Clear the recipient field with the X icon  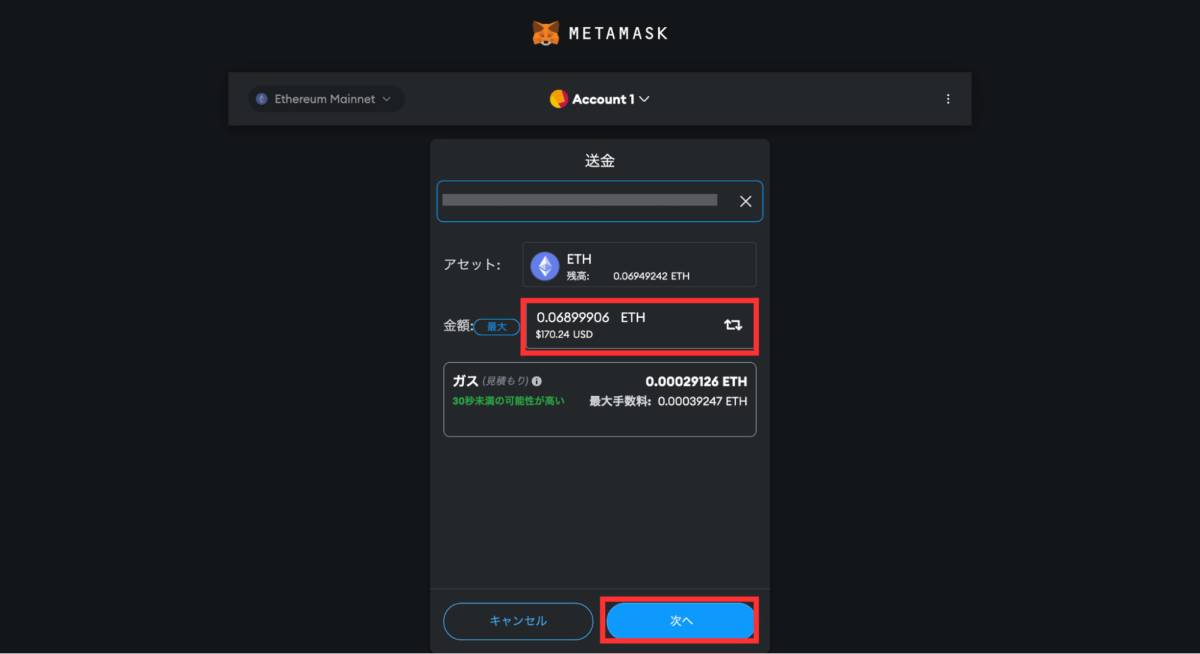tap(745, 201)
